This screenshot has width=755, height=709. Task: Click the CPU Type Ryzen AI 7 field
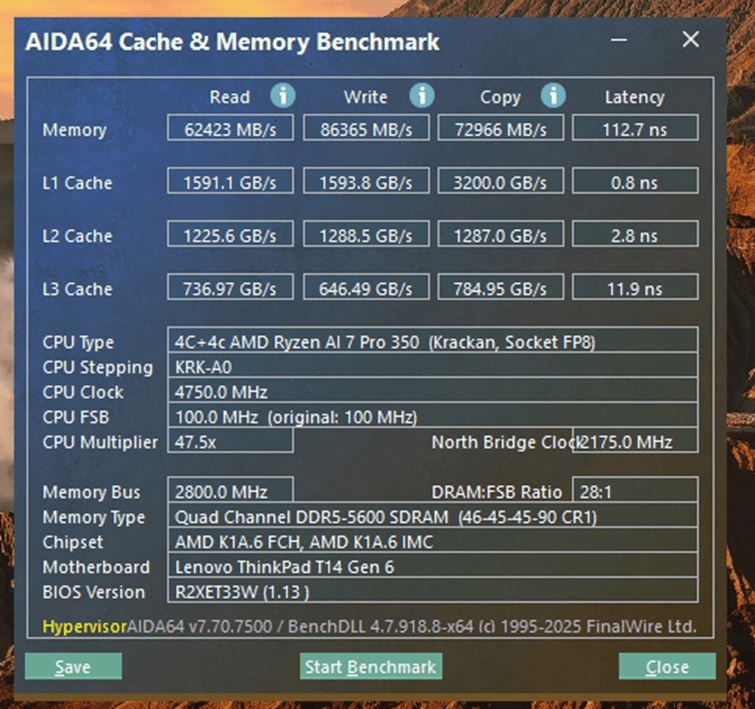pos(432,342)
